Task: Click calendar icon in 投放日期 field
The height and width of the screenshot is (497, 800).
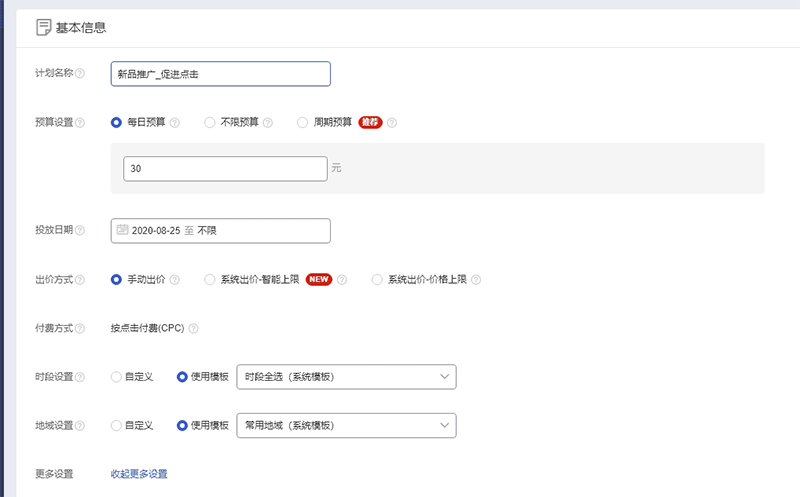Action: (123, 230)
